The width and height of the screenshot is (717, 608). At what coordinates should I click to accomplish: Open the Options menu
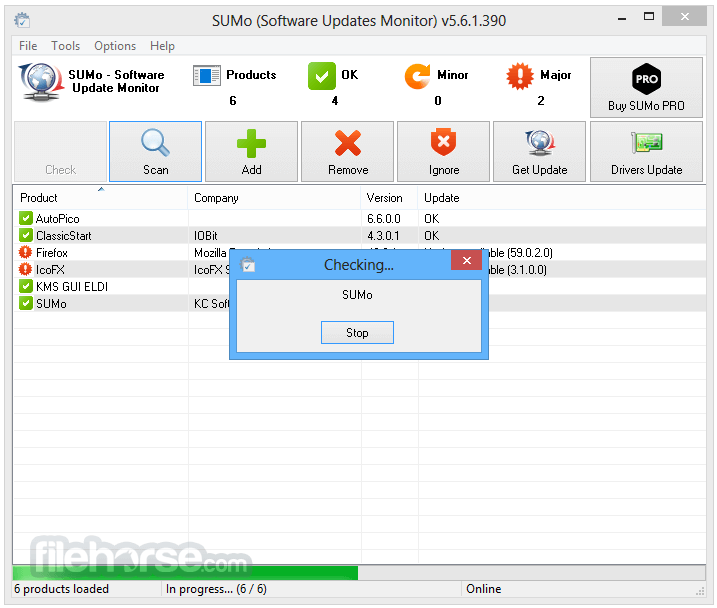[115, 46]
